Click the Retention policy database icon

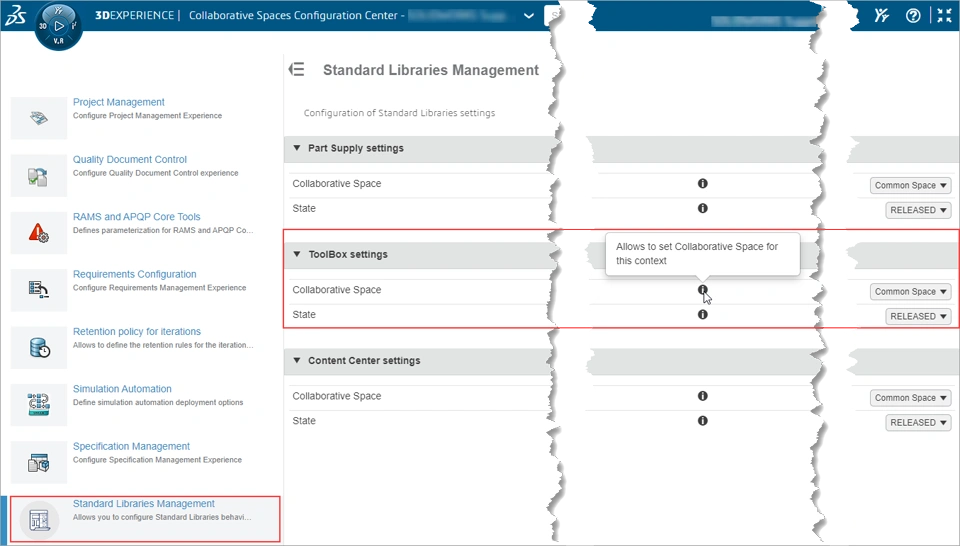click(39, 347)
